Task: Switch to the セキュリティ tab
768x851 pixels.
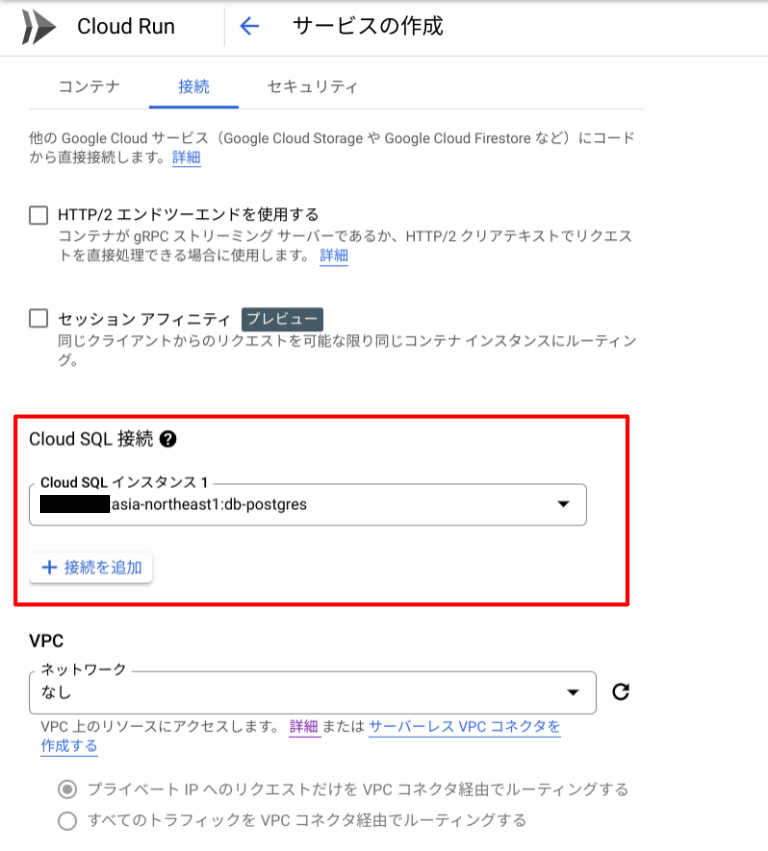Action: 313,87
